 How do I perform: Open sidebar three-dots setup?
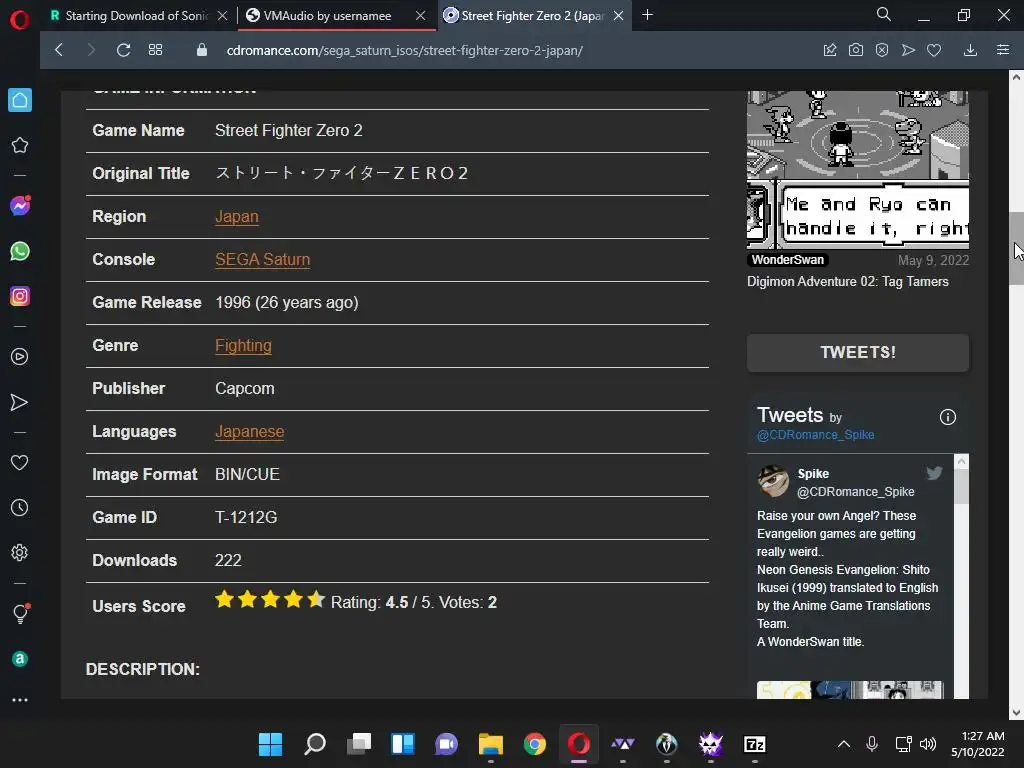point(20,700)
